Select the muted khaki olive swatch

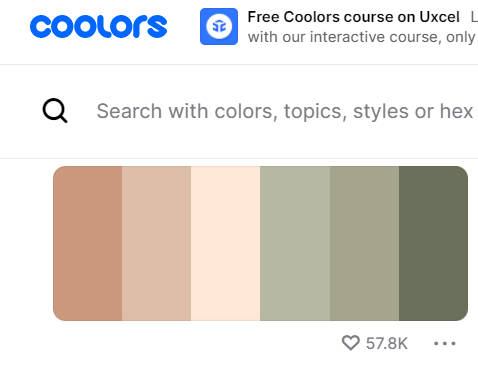[x=364, y=243]
